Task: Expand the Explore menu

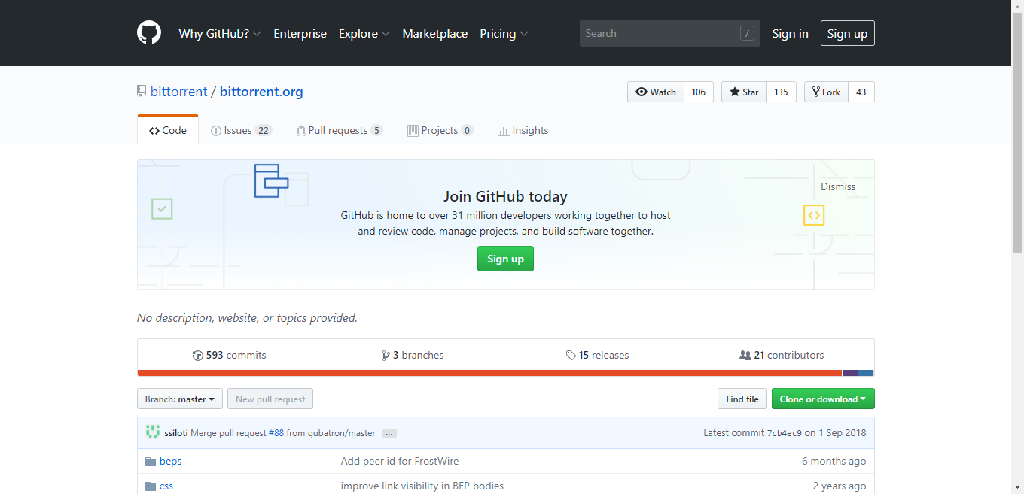Action: pyautogui.click(x=364, y=34)
